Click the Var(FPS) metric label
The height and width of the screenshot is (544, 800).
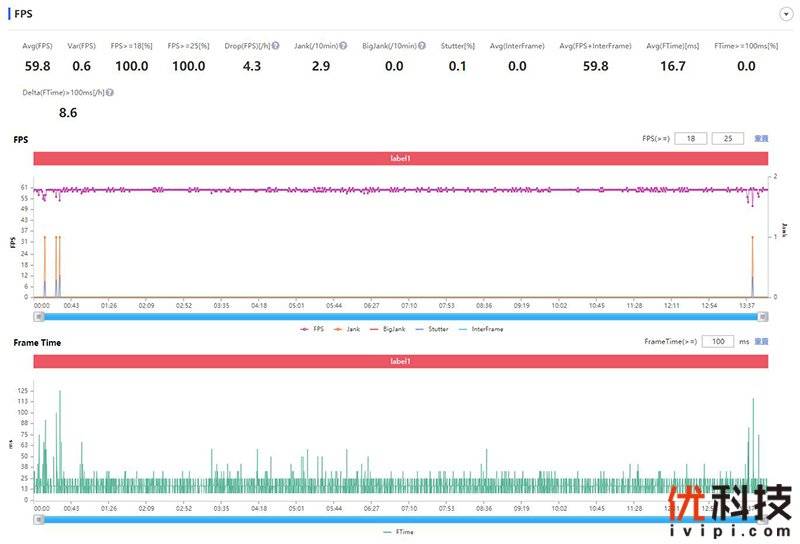point(82,46)
